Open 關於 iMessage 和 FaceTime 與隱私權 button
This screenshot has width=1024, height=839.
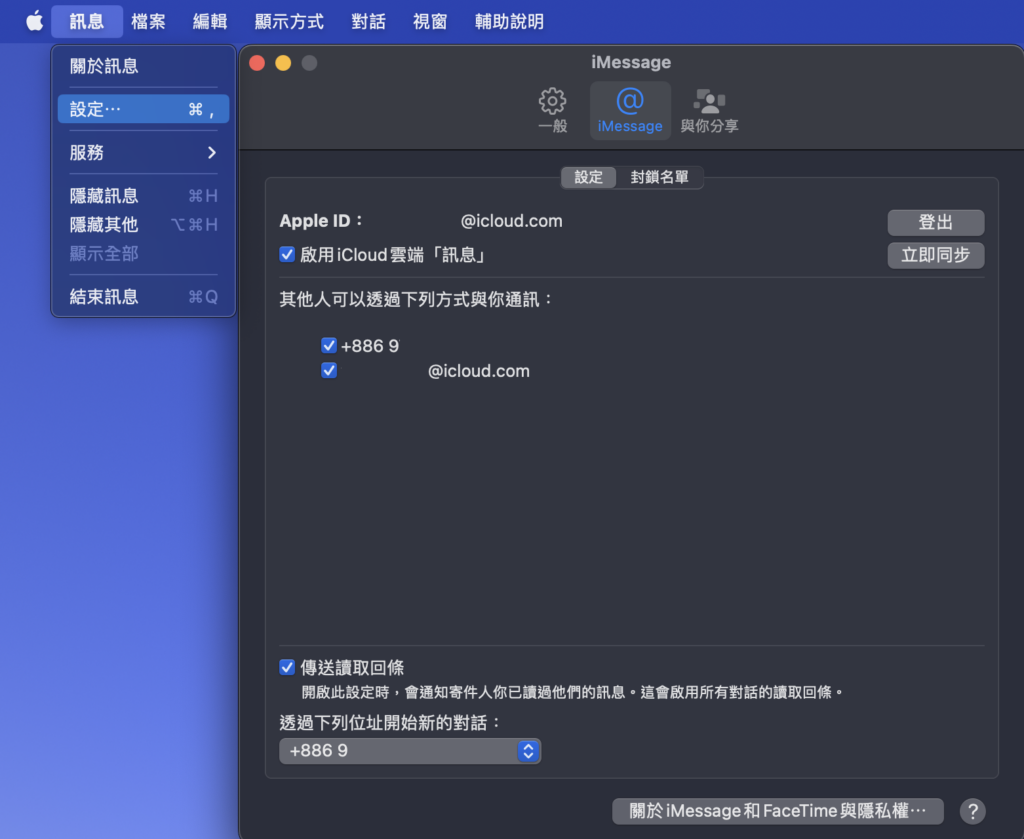pyautogui.click(x=777, y=811)
